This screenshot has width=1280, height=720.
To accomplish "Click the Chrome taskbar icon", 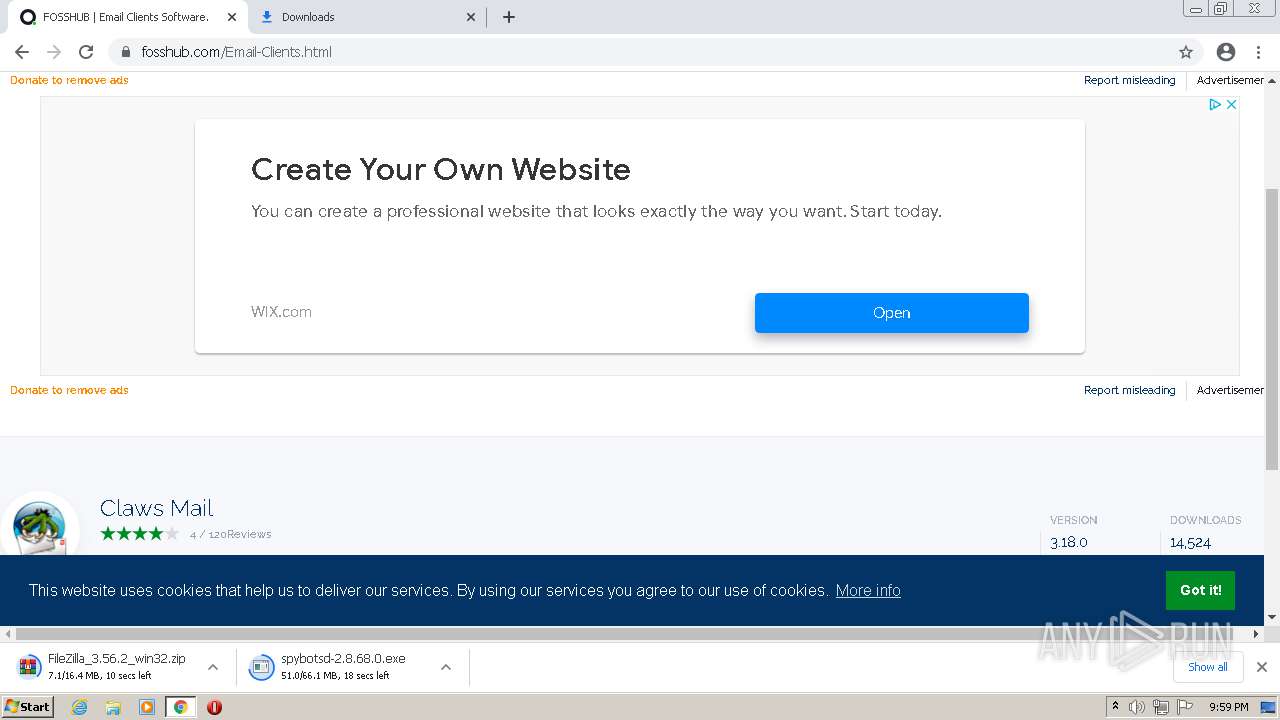I will coord(181,707).
